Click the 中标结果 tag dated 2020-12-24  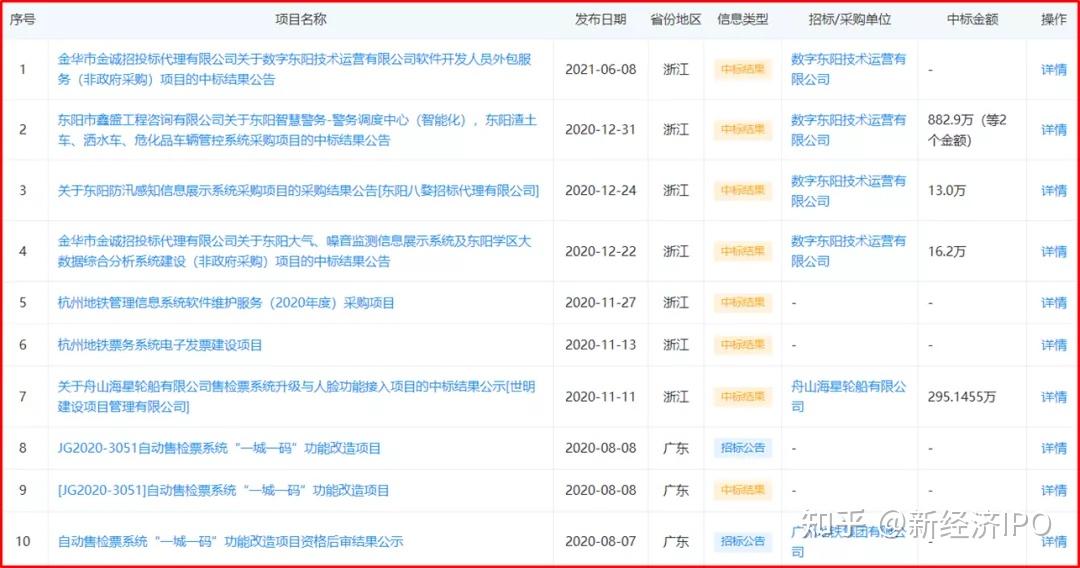[x=742, y=191]
